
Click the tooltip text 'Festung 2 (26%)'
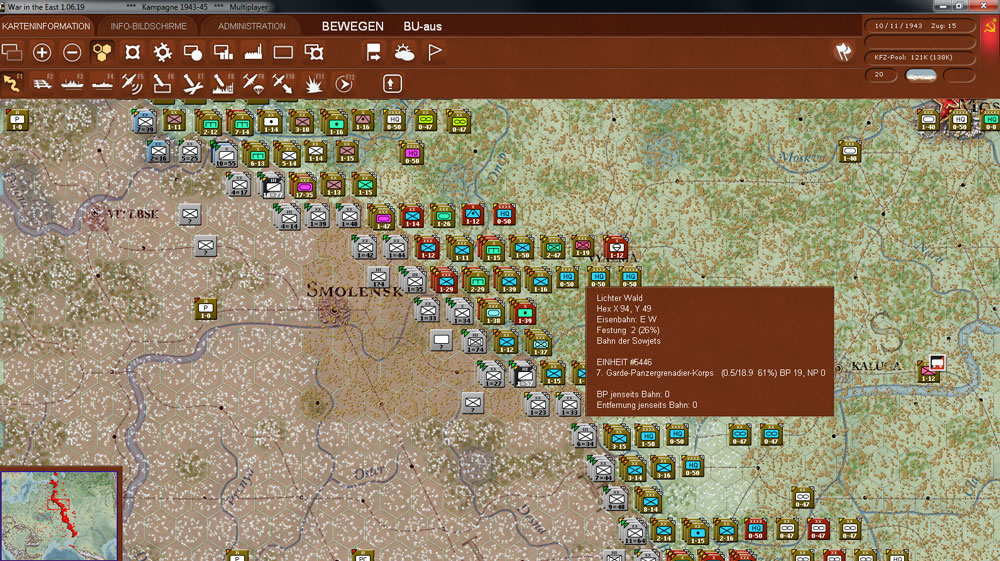tap(628, 330)
